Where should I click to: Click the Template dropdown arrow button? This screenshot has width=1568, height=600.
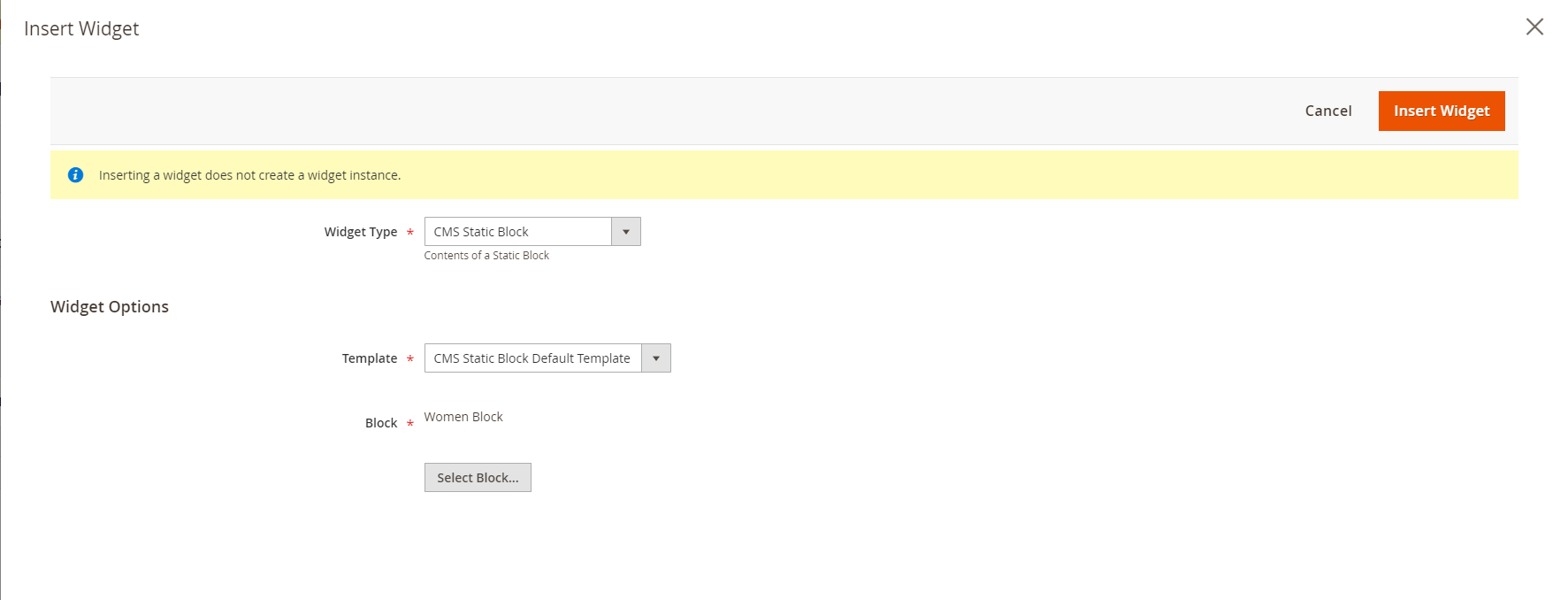pos(655,358)
